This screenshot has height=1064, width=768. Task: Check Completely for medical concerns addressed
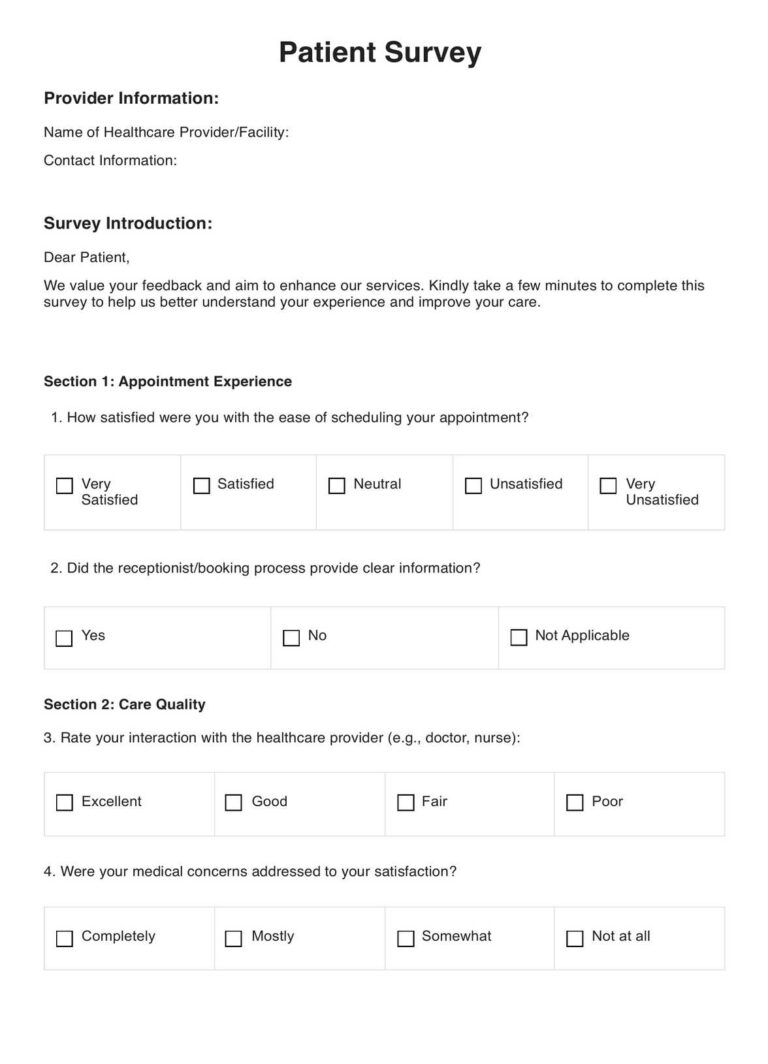click(x=64, y=938)
